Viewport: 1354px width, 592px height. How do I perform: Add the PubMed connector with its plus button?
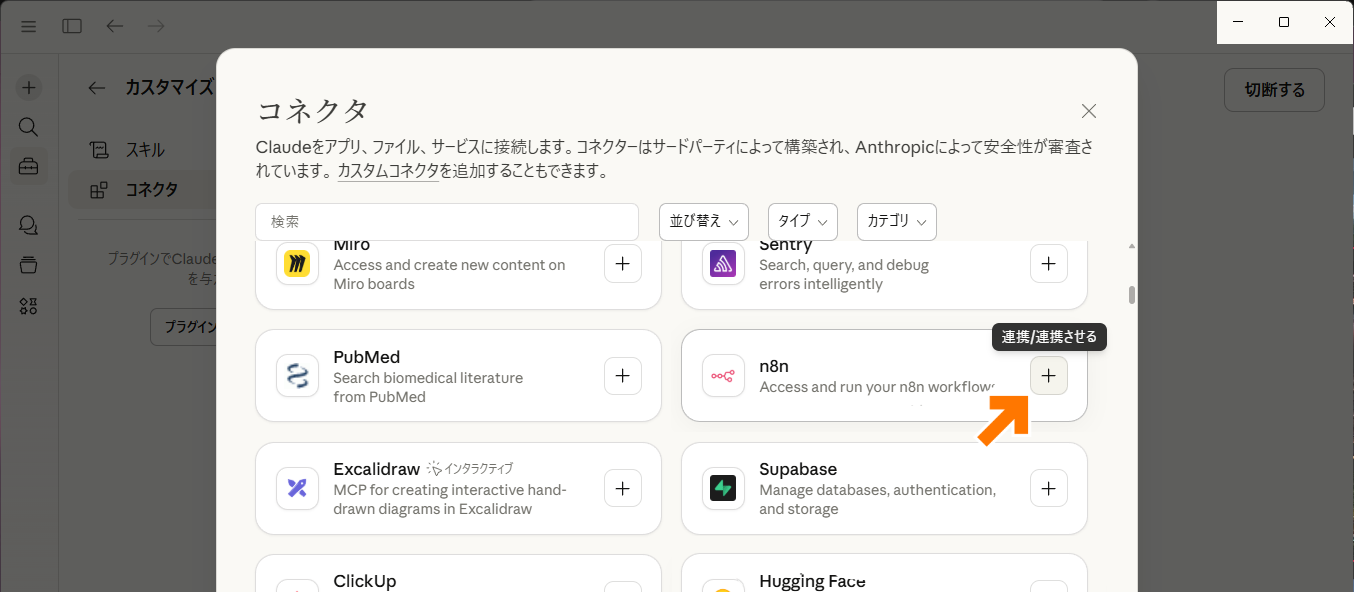coord(622,375)
